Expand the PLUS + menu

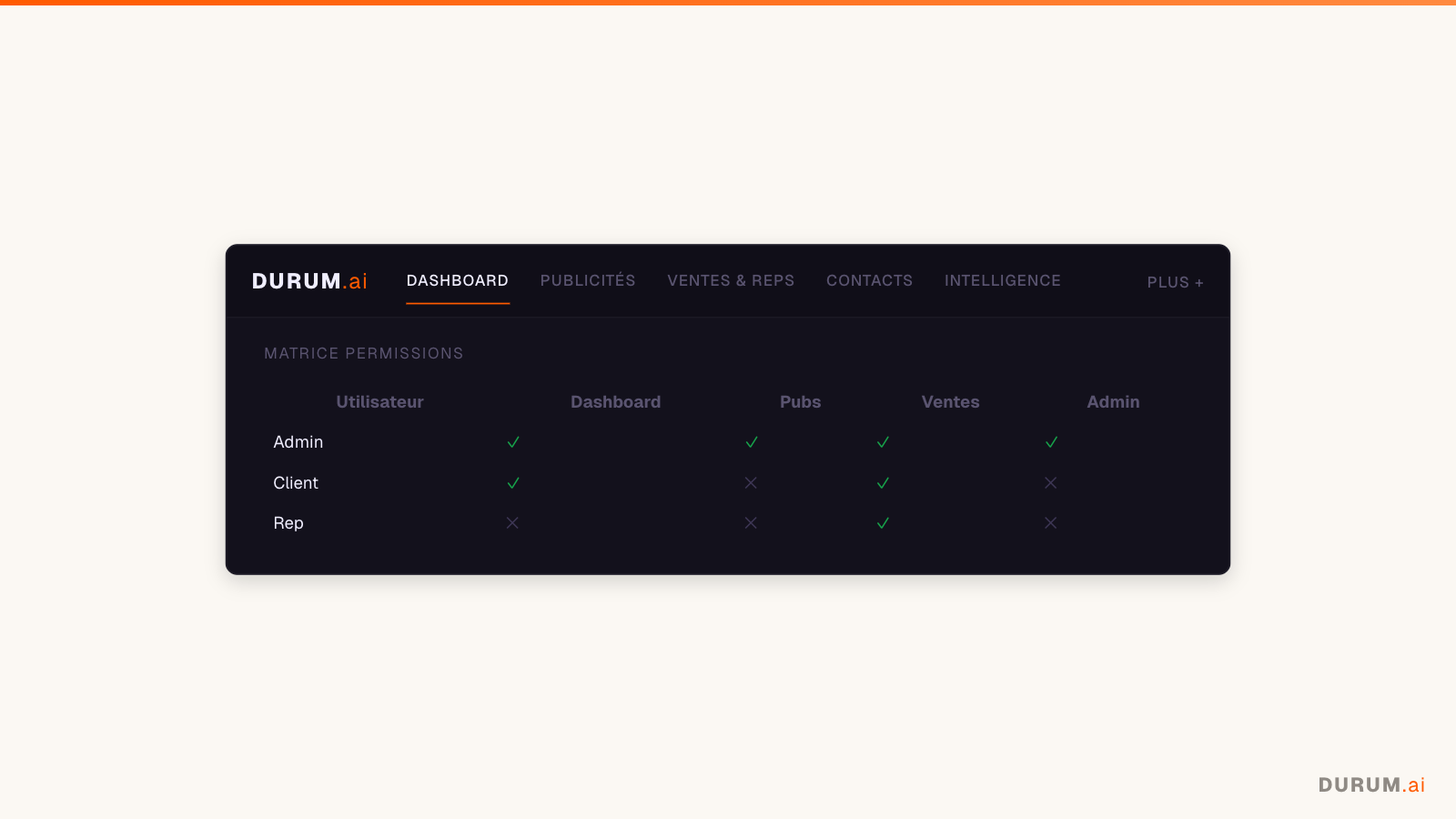1175,283
